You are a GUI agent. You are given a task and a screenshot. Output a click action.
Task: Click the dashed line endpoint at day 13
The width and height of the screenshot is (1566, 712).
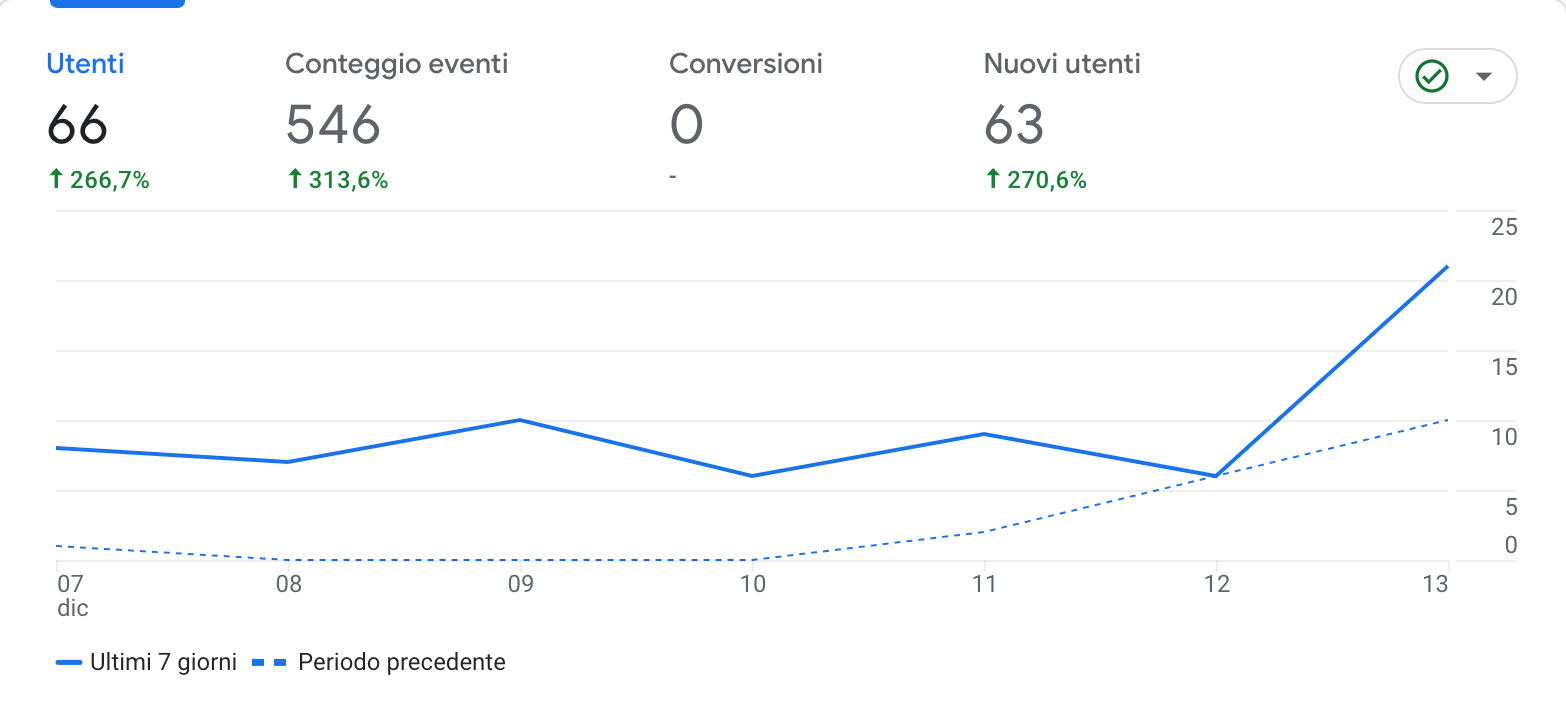click(x=1447, y=420)
